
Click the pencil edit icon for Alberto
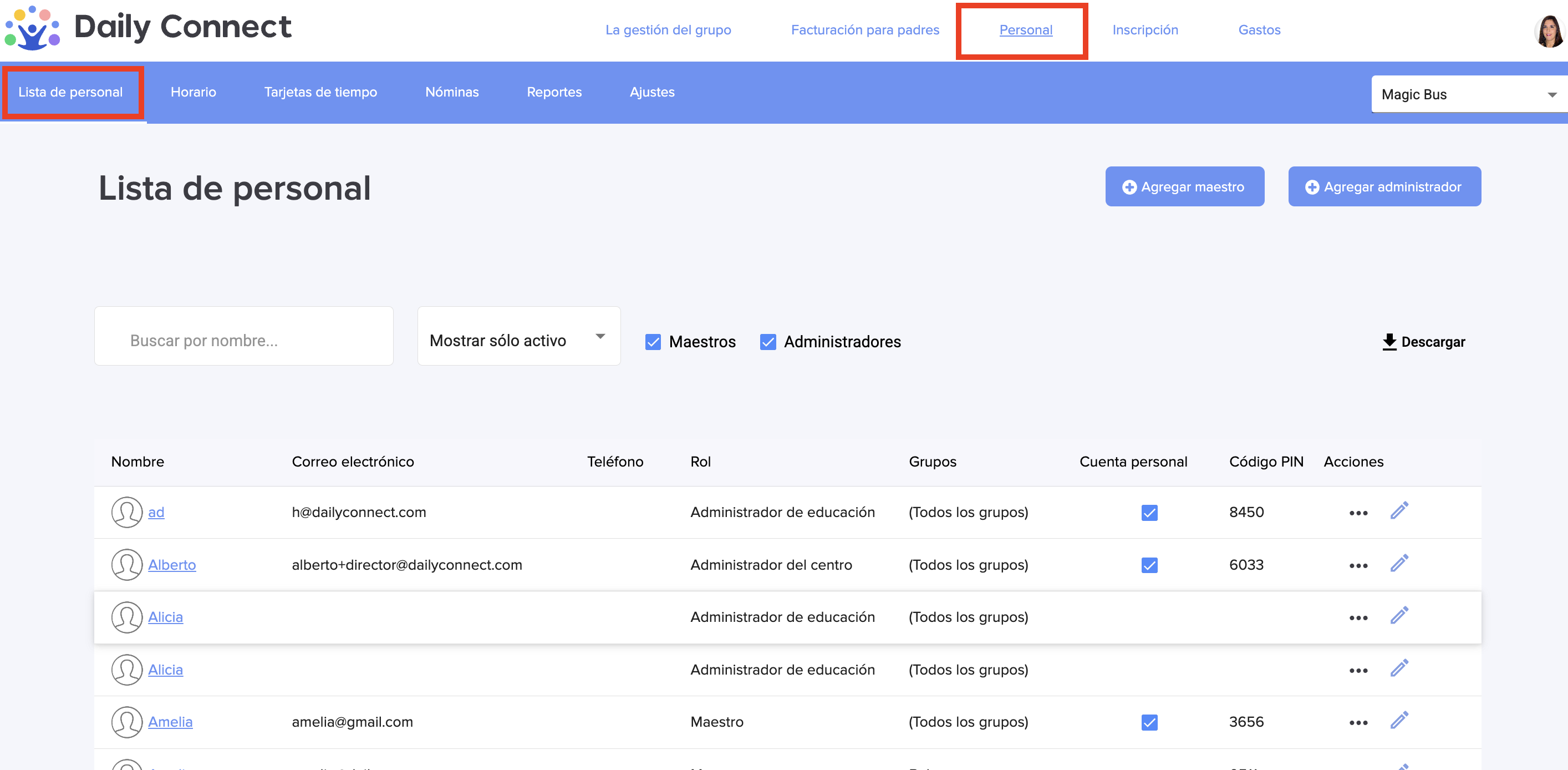click(x=1399, y=564)
